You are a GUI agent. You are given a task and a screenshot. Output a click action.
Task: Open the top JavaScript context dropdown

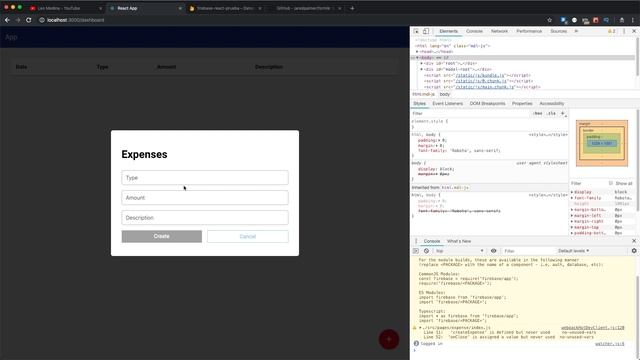click(459, 251)
